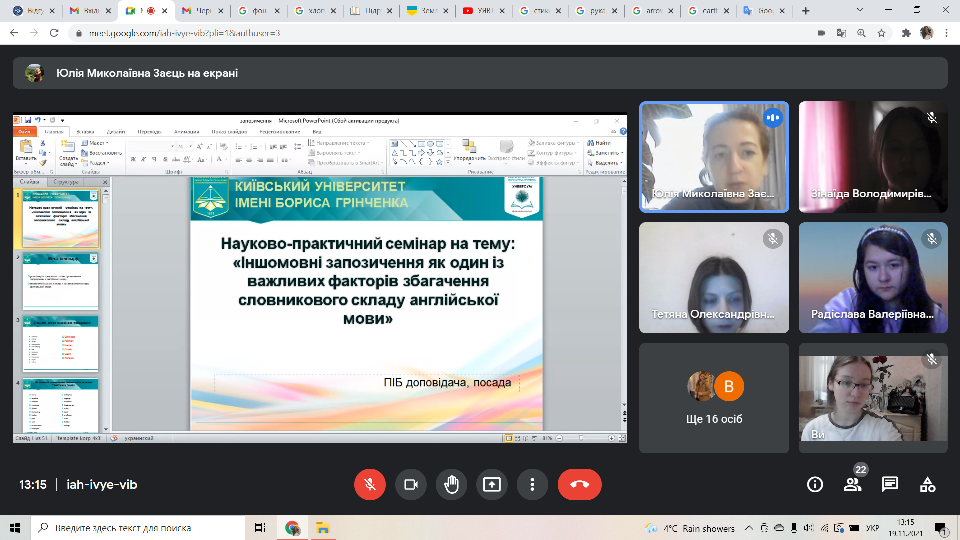Bookmark this page with star icon
The image size is (960, 540).
coord(883,32)
